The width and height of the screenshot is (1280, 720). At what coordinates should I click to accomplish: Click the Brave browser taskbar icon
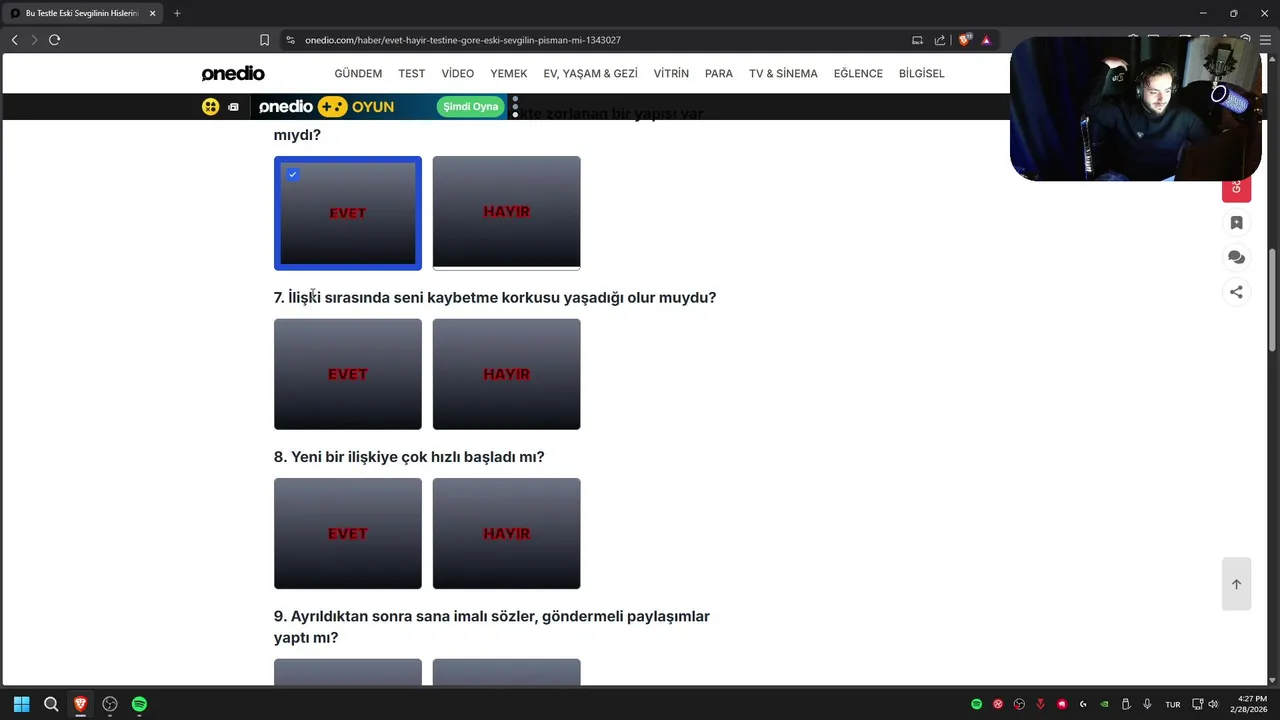pos(80,704)
